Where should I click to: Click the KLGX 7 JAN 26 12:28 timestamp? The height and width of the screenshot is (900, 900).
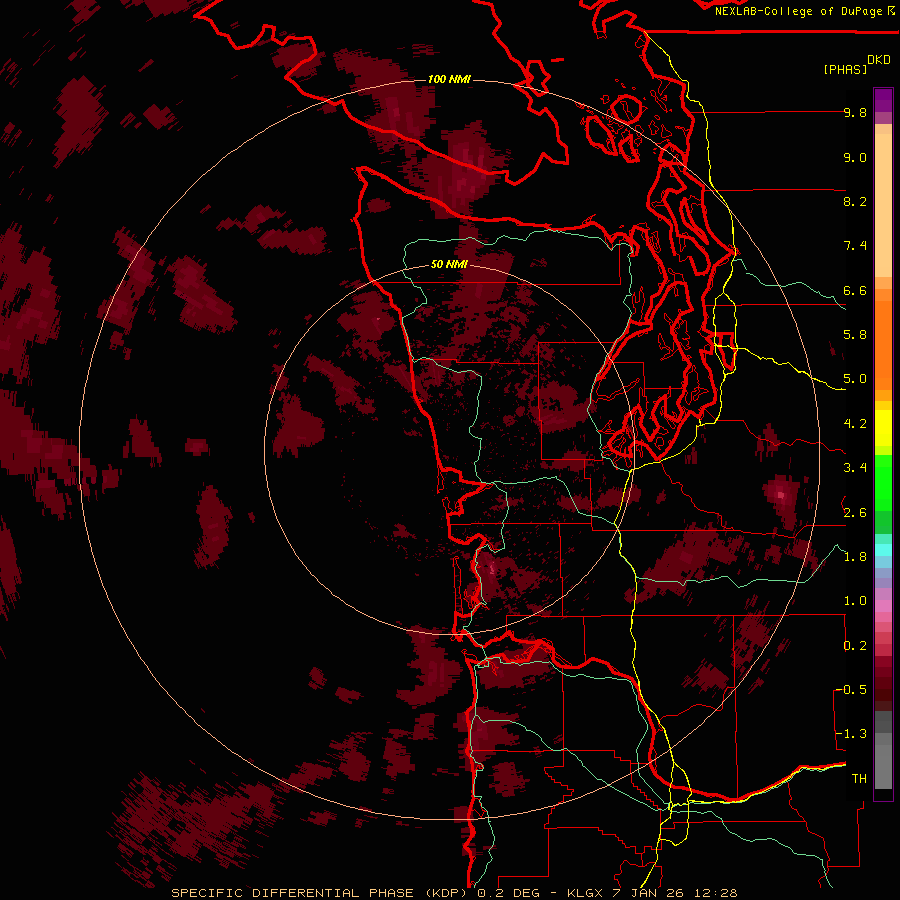[652, 893]
